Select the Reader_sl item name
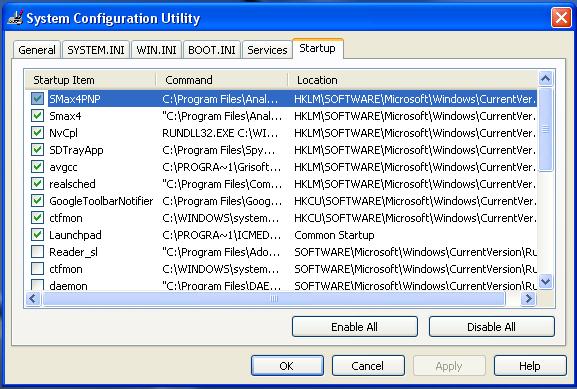This screenshot has width=577, height=389. click(x=74, y=252)
